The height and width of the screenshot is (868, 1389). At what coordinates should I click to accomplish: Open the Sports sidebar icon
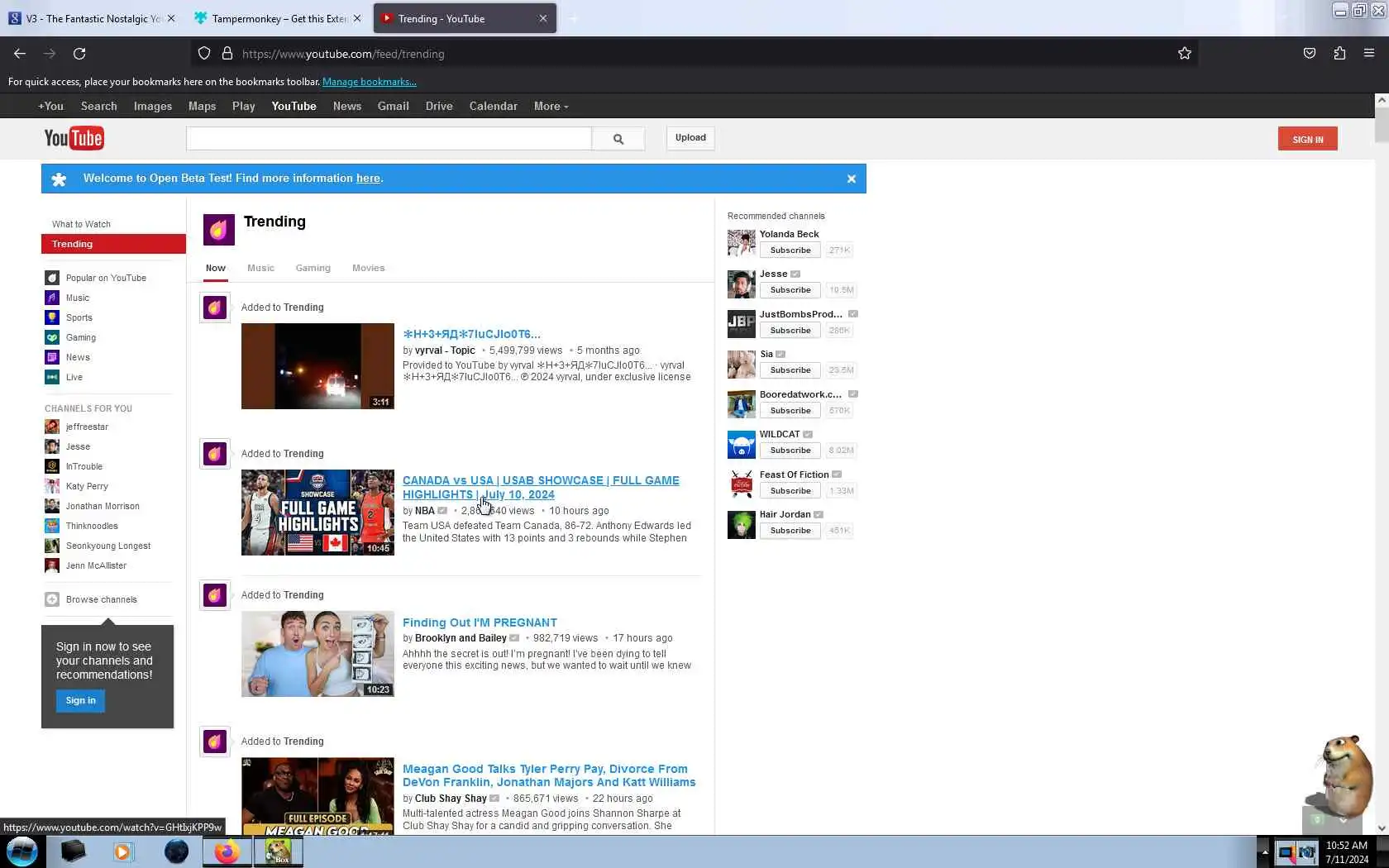pyautogui.click(x=52, y=317)
